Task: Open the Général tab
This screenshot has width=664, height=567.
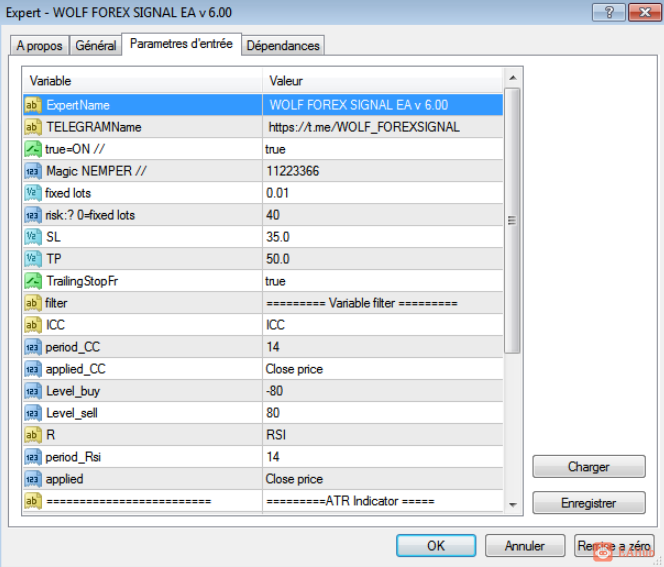Action: point(96,45)
